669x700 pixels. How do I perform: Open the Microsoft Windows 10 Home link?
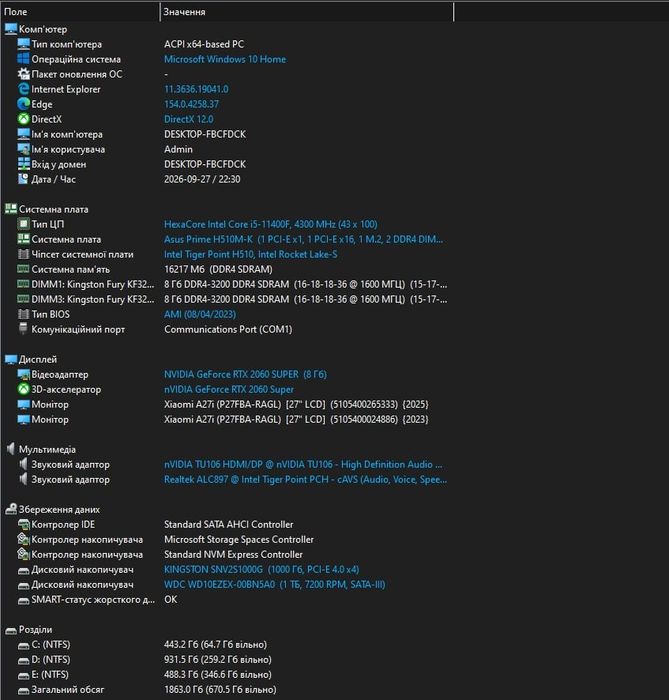(x=225, y=59)
